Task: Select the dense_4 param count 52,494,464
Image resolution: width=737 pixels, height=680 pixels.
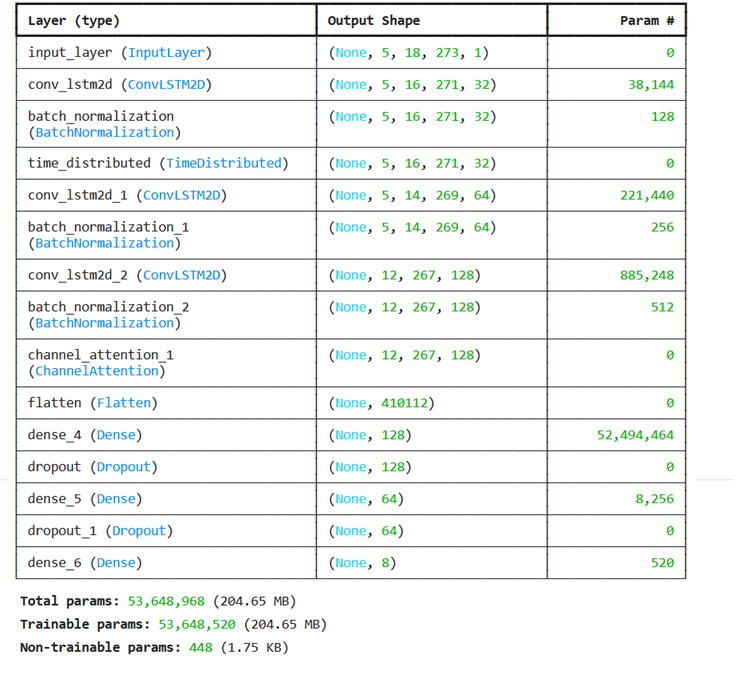Action: pos(635,435)
